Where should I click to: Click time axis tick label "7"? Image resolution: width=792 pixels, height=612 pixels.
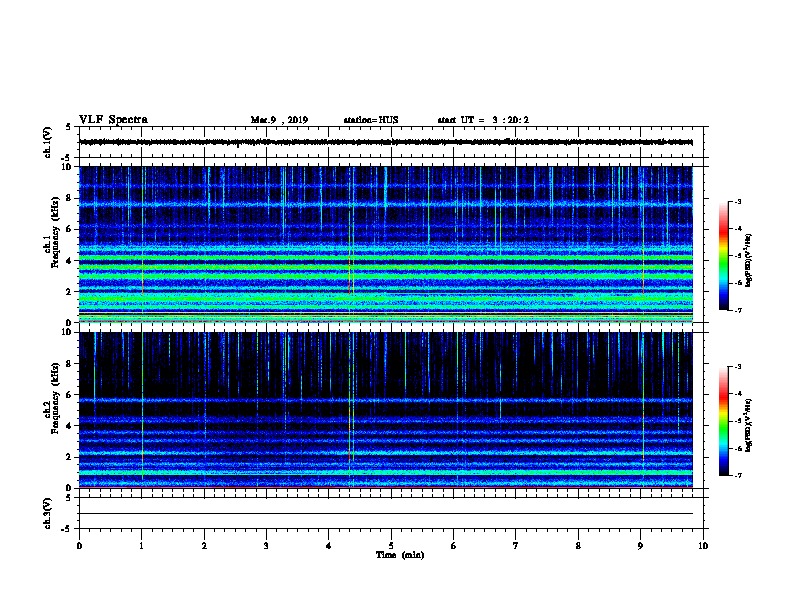pyautogui.click(x=516, y=546)
